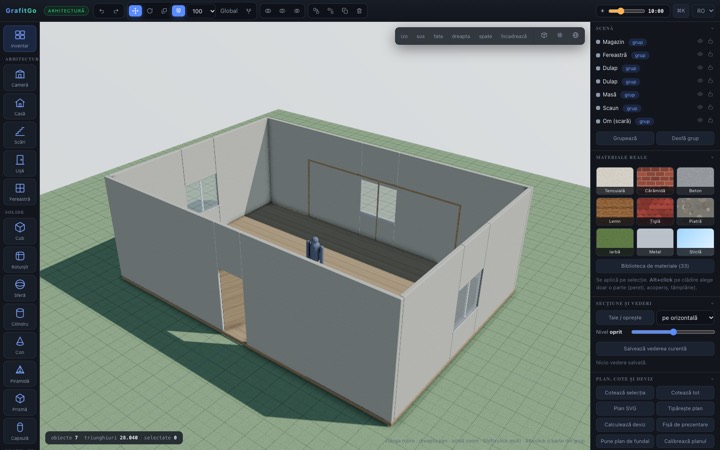
Task: Click the ARHITECTURĂ mode badge
Action: pyautogui.click(x=67, y=11)
